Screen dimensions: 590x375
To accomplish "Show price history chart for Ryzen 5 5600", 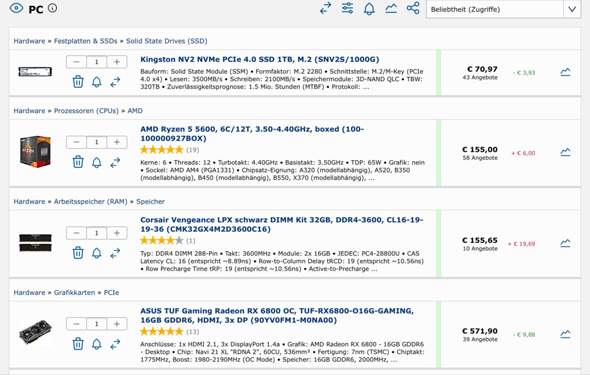I will [x=565, y=152].
